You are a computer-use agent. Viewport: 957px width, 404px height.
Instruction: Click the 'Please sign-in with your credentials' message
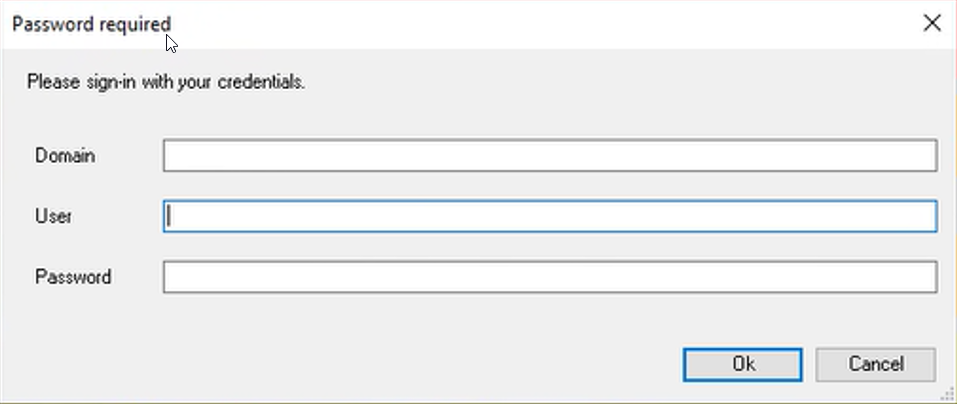click(x=165, y=82)
